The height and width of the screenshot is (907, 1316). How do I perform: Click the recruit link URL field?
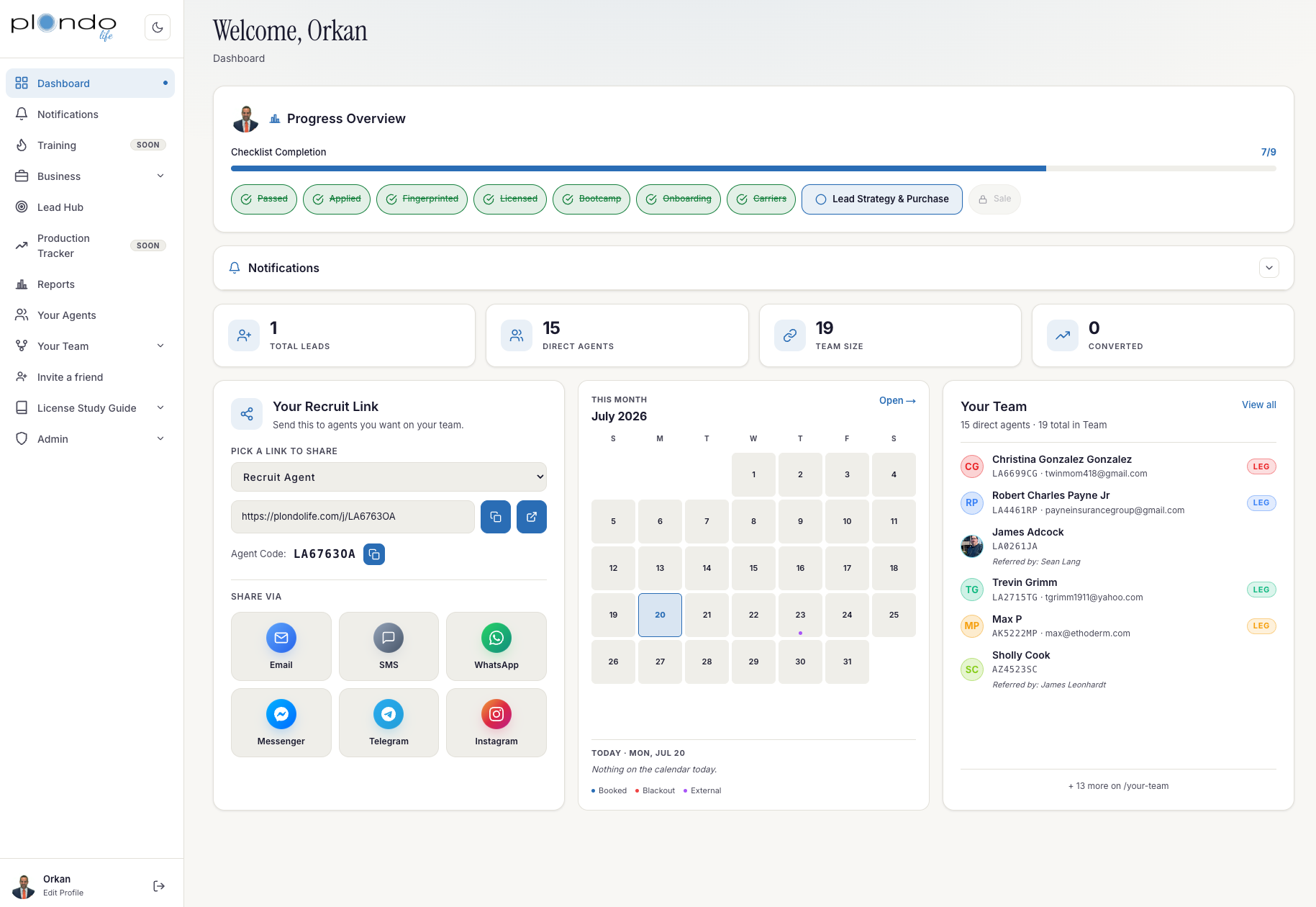pos(353,517)
